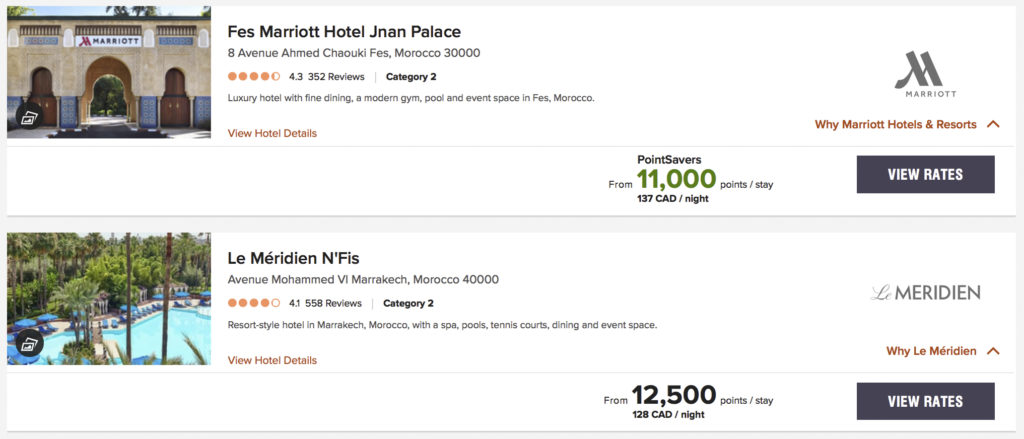The width and height of the screenshot is (1024, 439).
Task: Select the 12,500 points per stay rate
Action: pyautogui.click(x=674, y=396)
